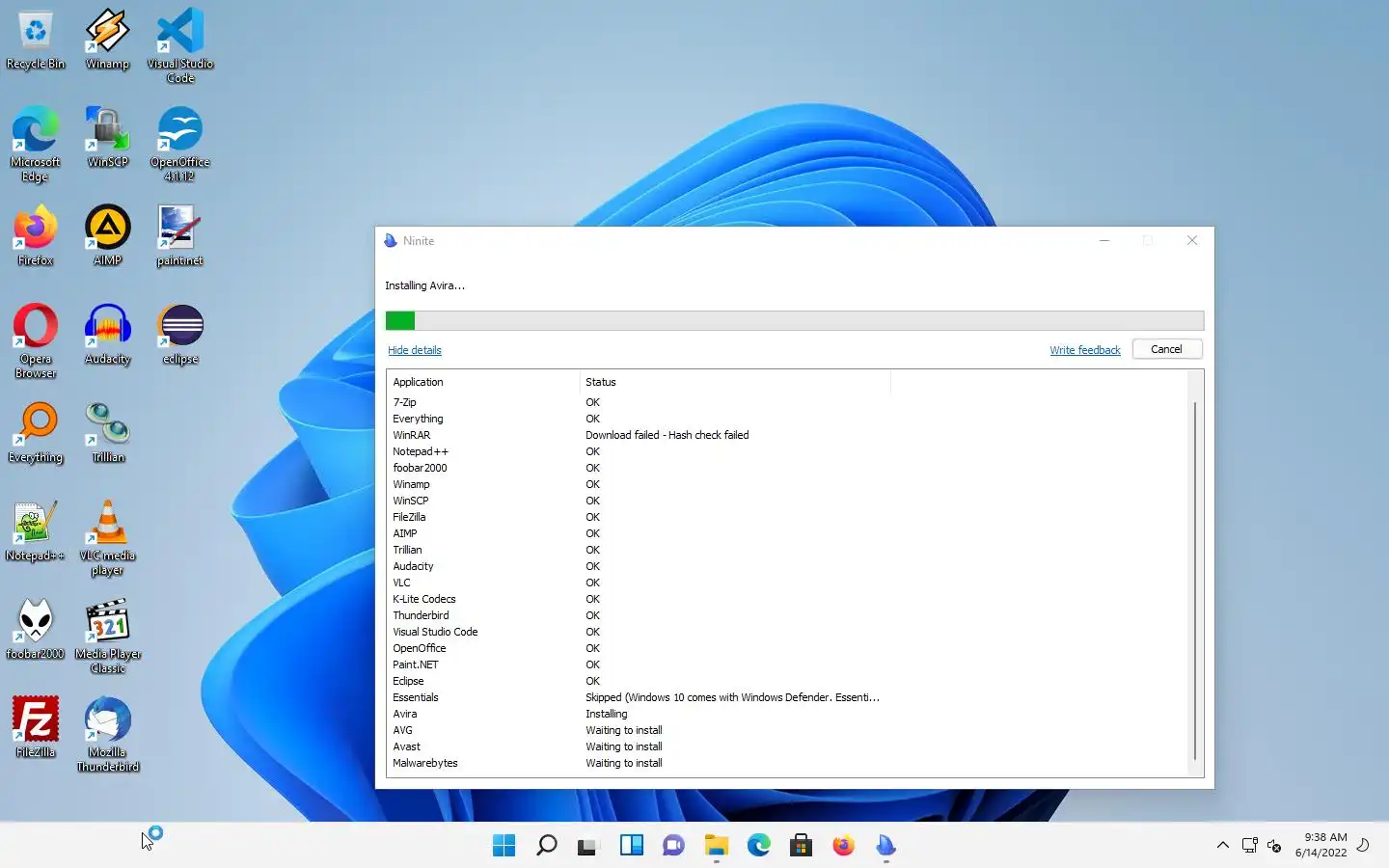Open Microsoft Store from taskbar
The image size is (1389, 868).
pyautogui.click(x=801, y=846)
